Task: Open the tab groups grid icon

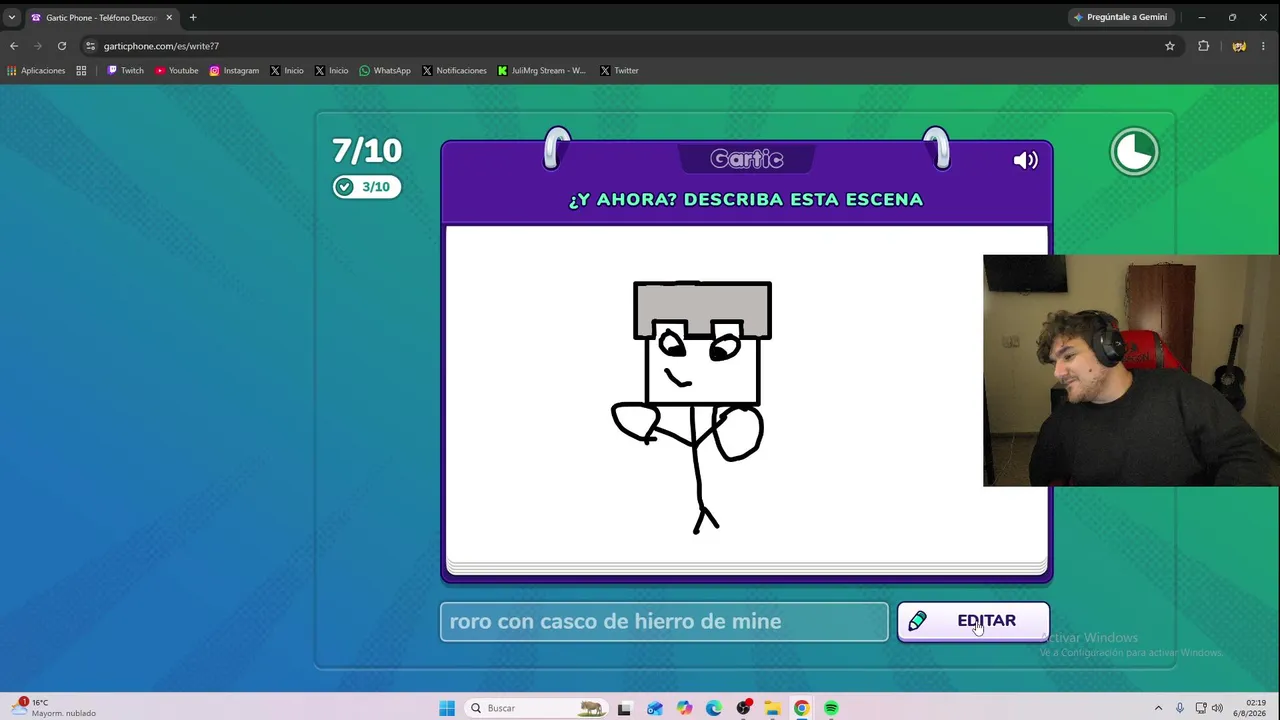Action: pos(81,71)
